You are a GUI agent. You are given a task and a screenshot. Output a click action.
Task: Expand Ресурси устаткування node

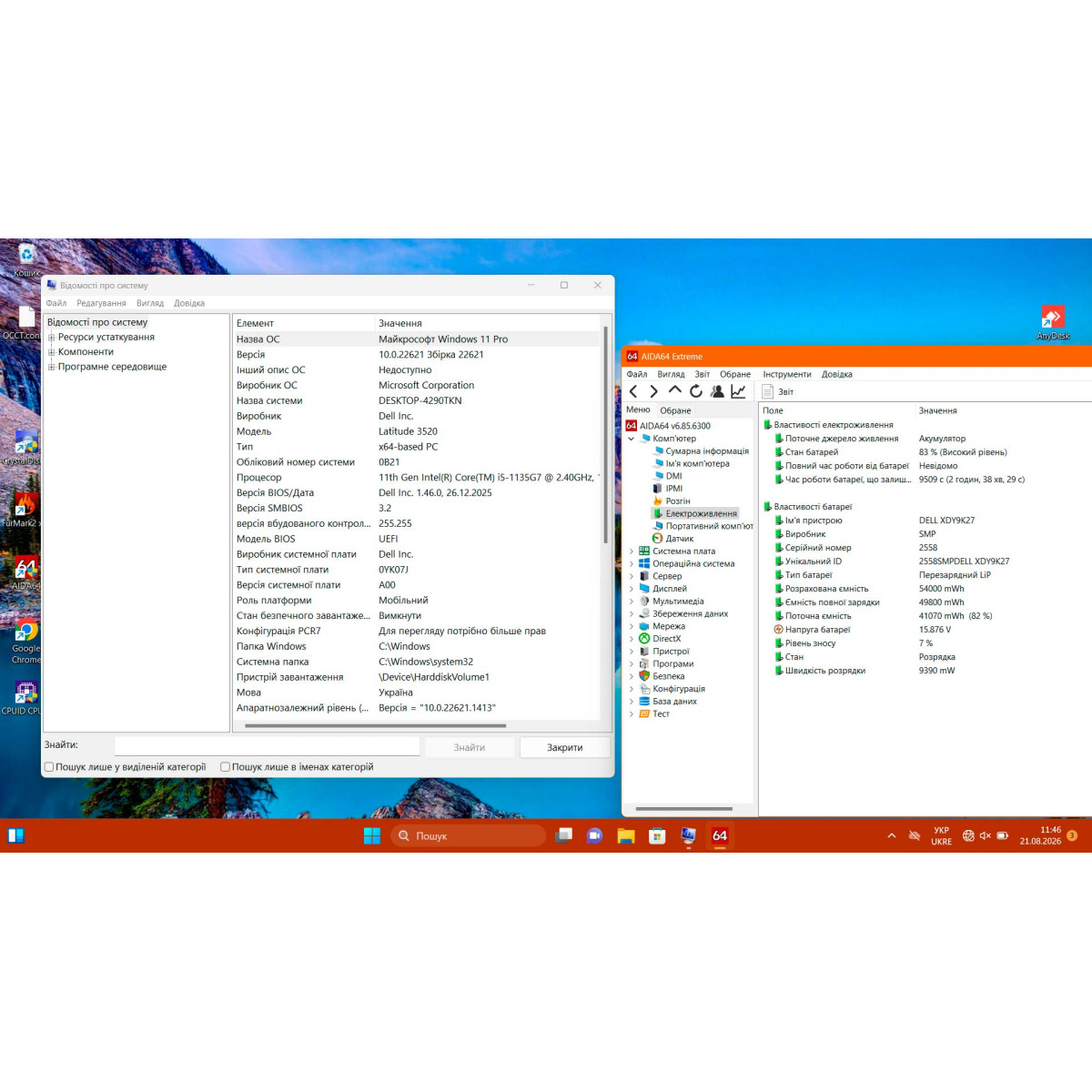52,338
